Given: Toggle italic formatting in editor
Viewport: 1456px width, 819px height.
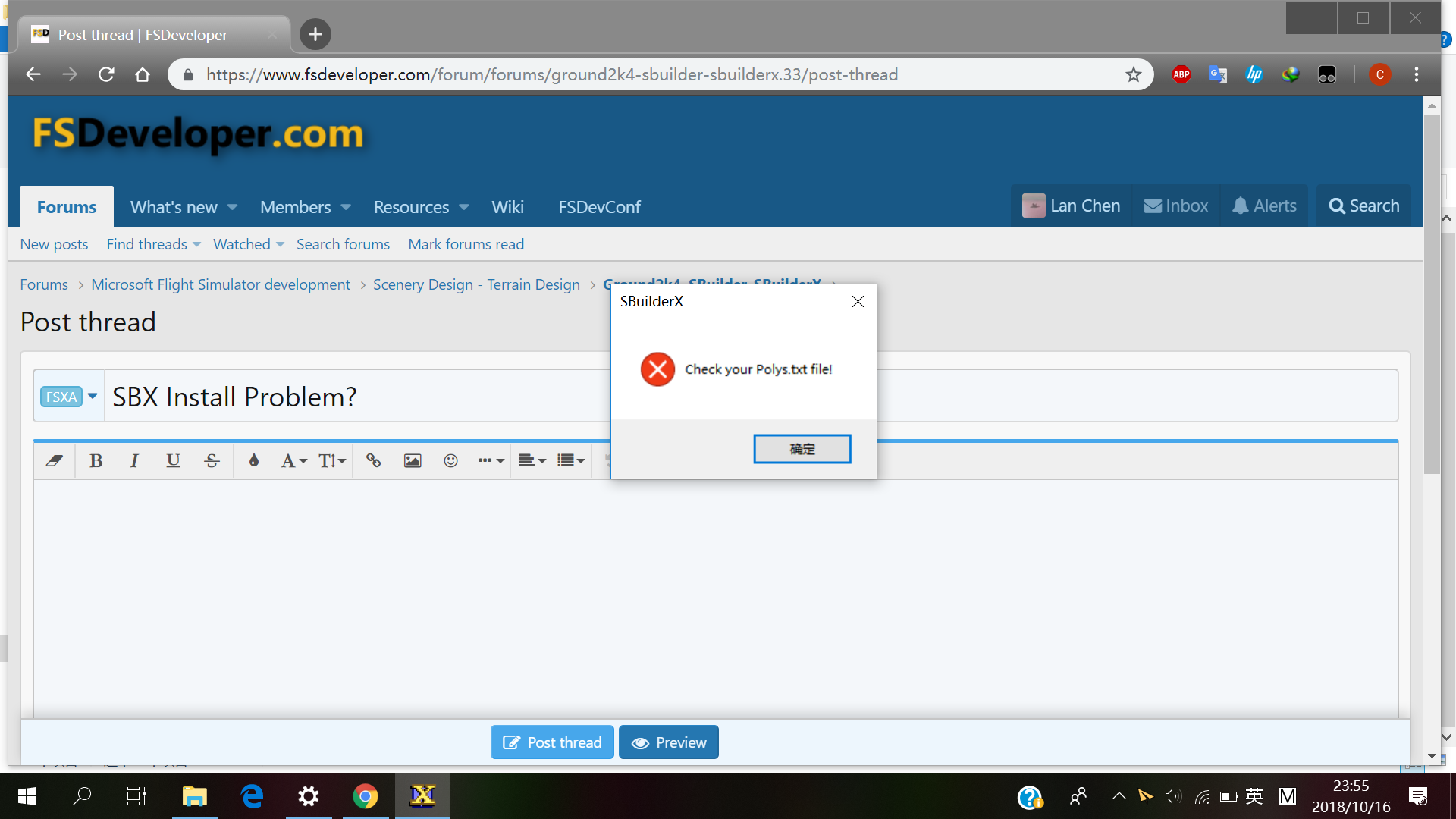Looking at the screenshot, I should [134, 460].
